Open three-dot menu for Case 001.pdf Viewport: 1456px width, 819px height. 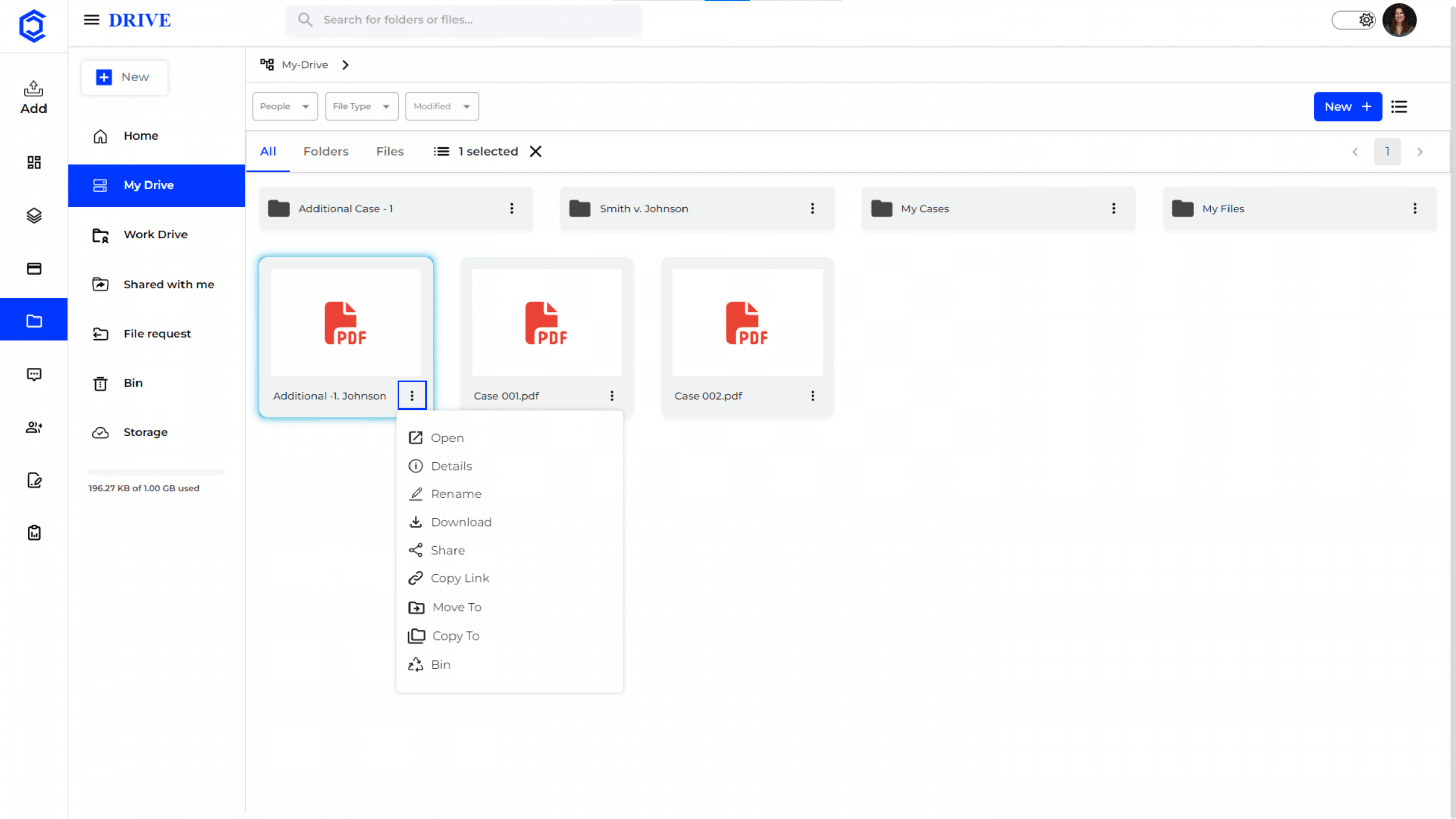coord(612,396)
